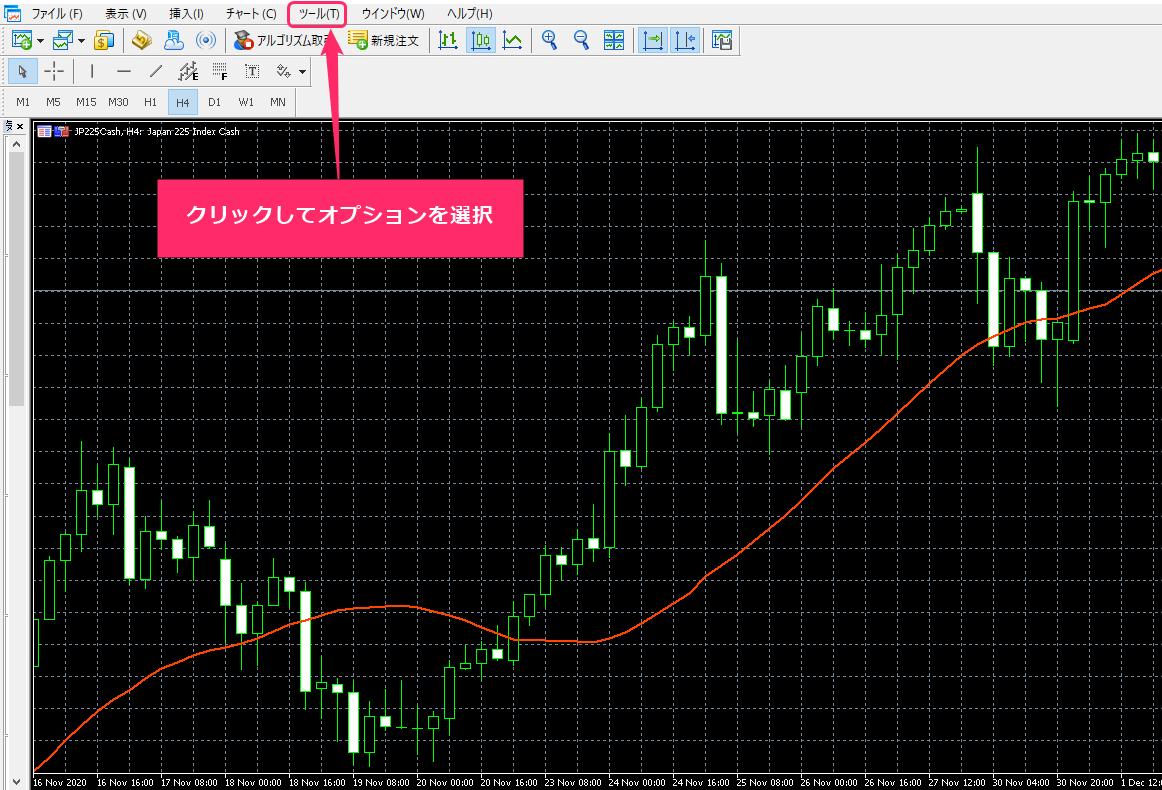The image size is (1162, 790).
Task: Toggle chart shift from right edge
Action: (x=685, y=41)
